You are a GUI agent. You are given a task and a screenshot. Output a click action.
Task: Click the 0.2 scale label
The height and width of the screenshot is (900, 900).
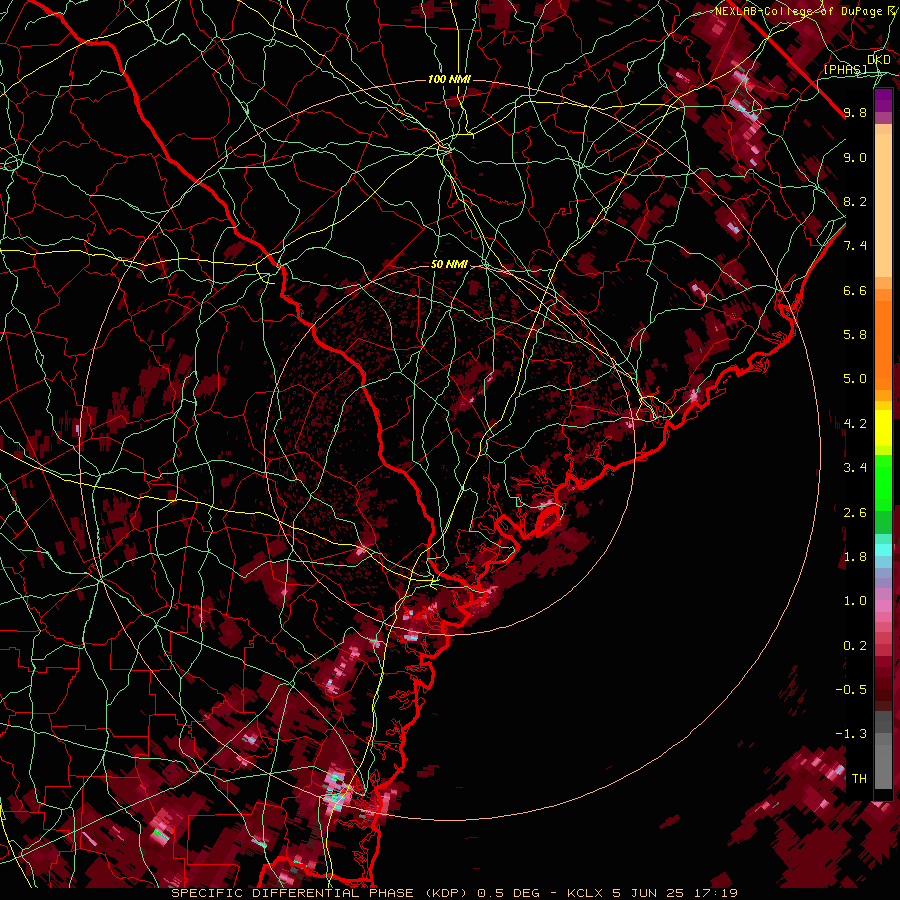point(855,646)
